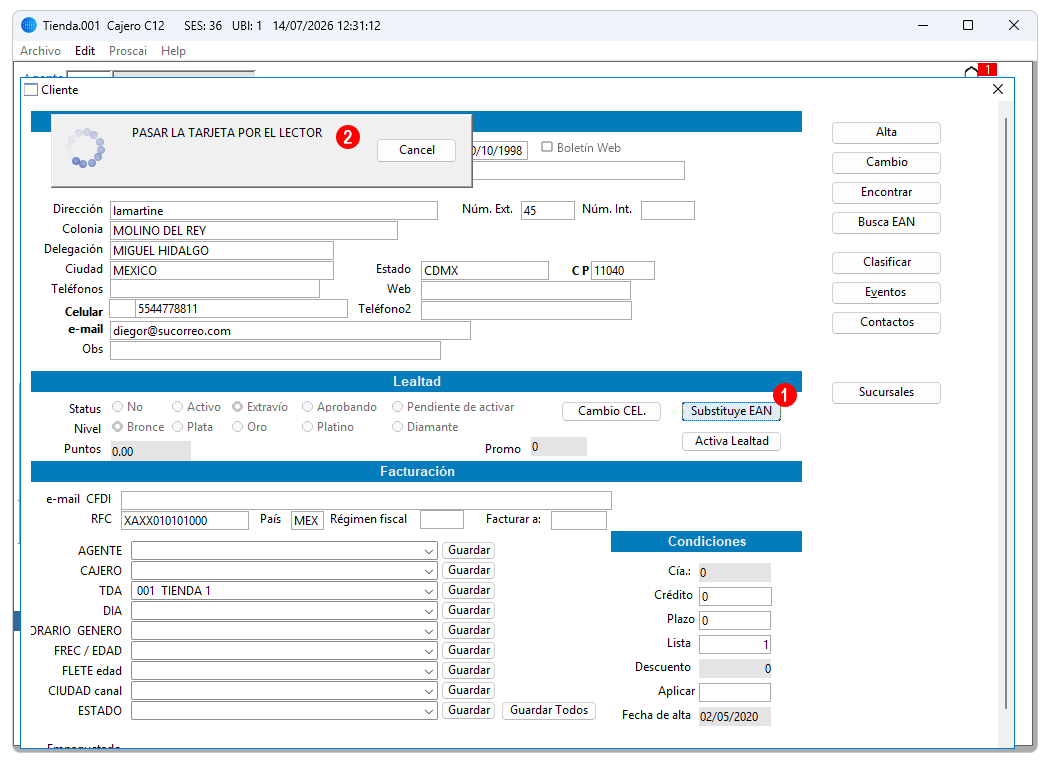
Task: Open Eventos
Action: 886,293
